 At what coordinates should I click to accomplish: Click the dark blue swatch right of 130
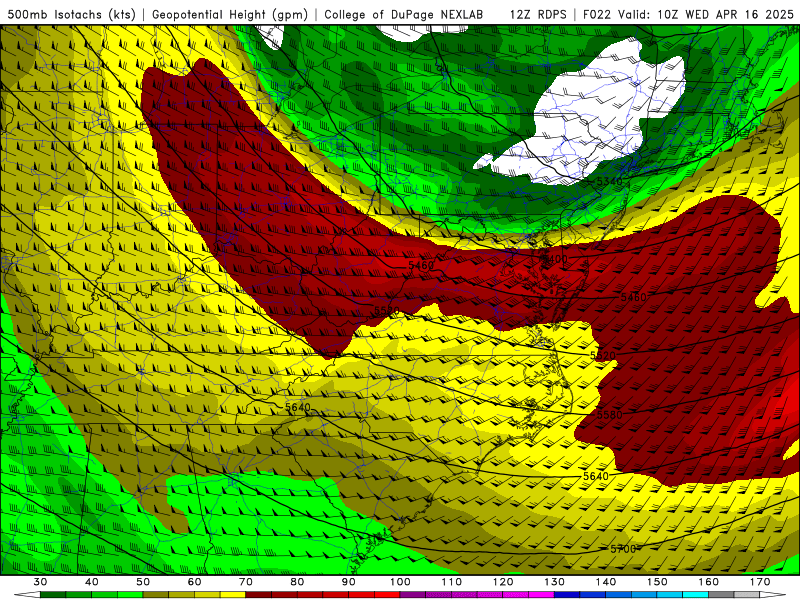coord(567,595)
